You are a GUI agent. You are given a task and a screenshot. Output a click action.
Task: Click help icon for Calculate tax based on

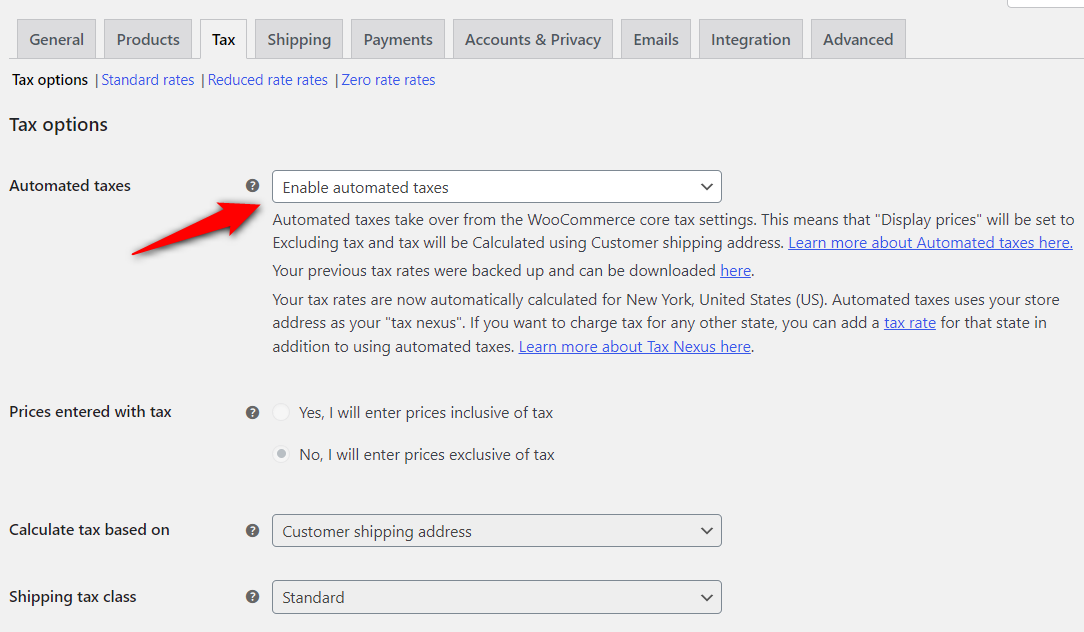pyautogui.click(x=252, y=530)
